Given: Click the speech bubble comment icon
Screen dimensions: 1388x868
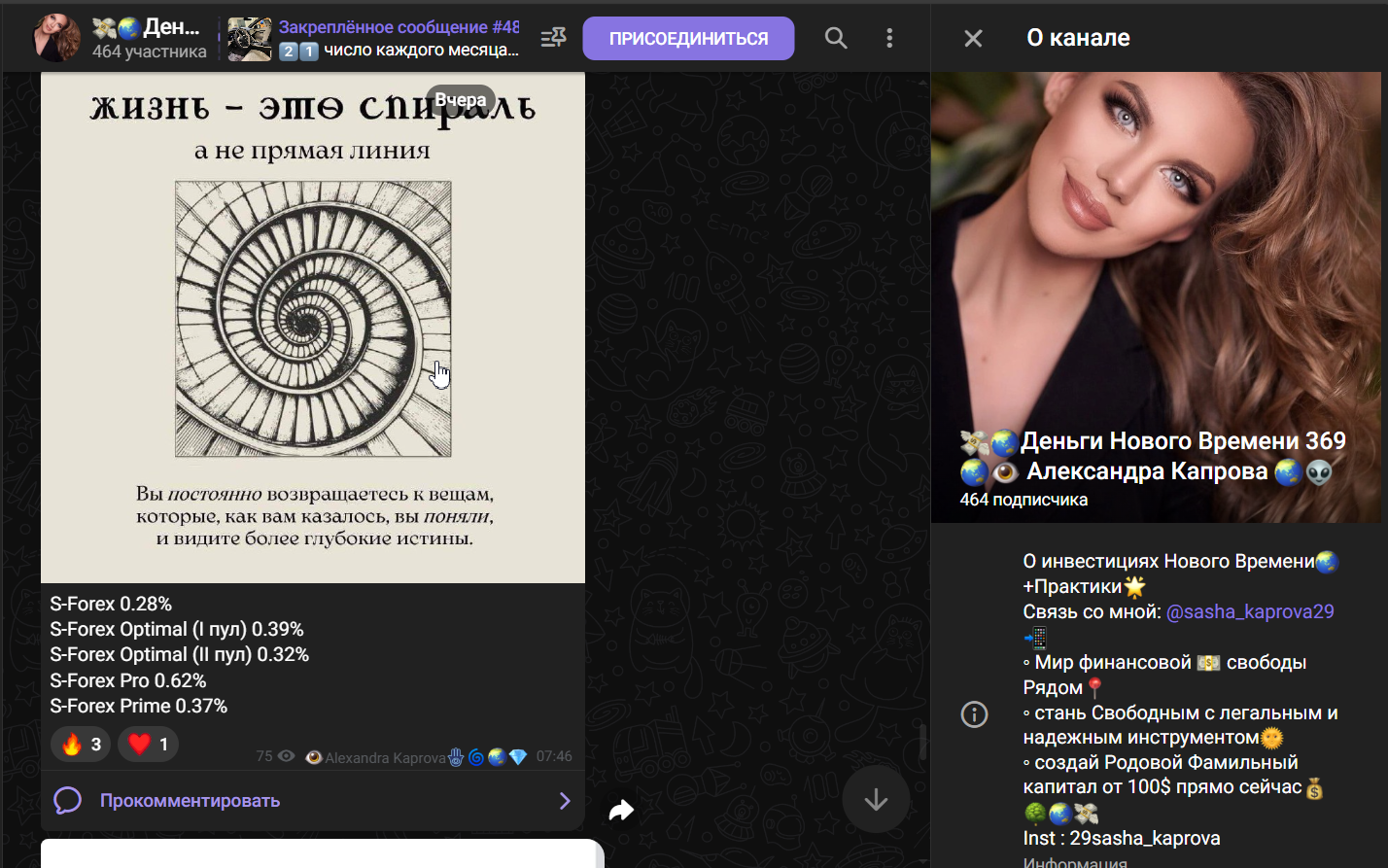Looking at the screenshot, I should pyautogui.click(x=67, y=801).
